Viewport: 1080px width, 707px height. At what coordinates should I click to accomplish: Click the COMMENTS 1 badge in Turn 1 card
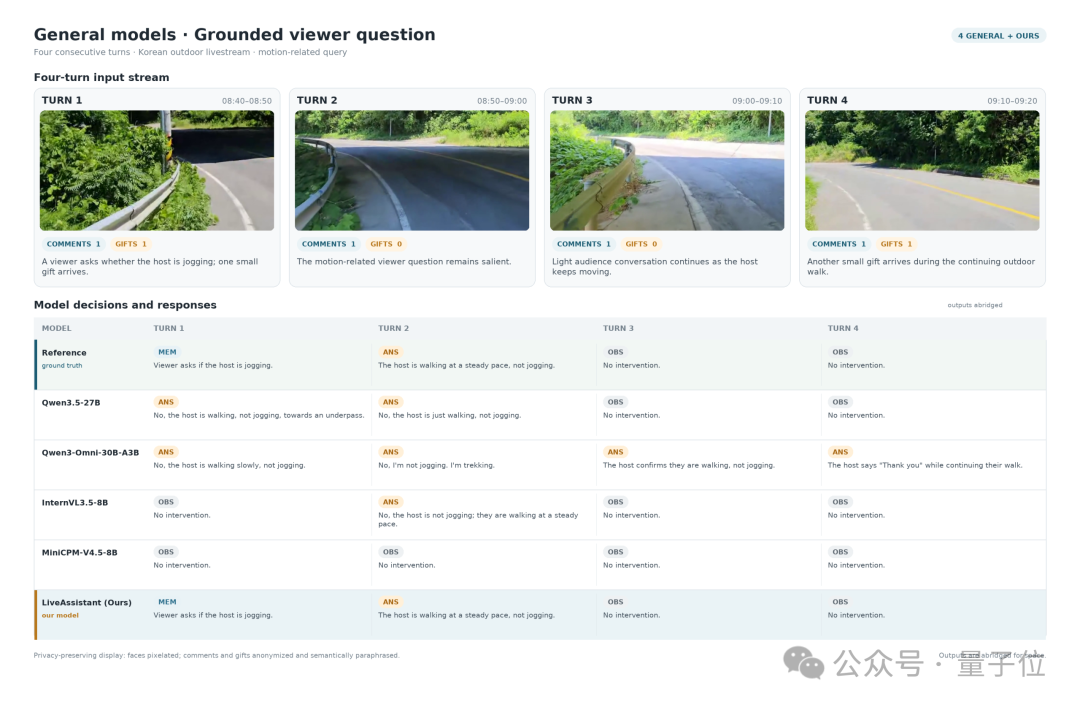pos(74,244)
